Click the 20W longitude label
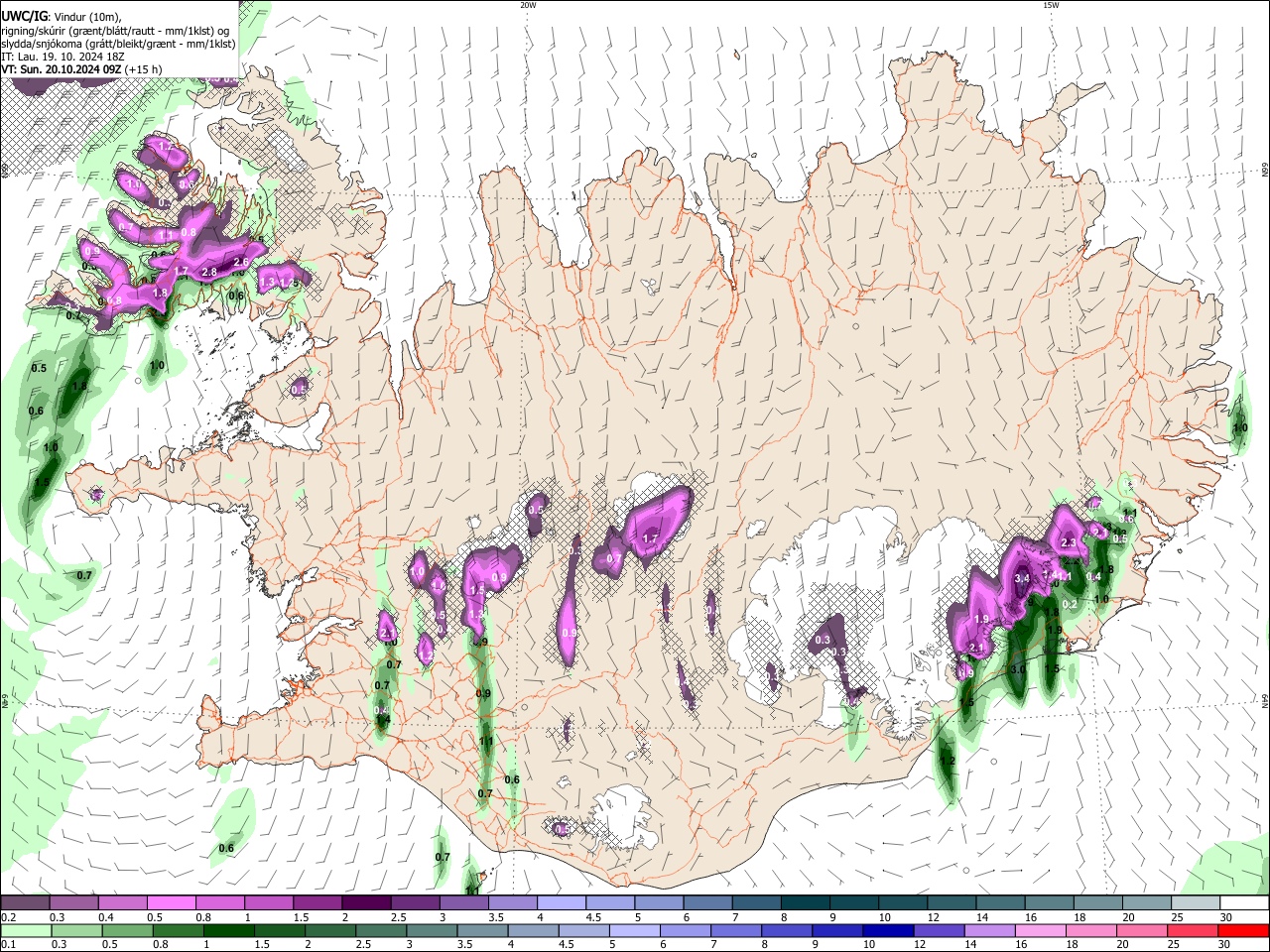This screenshot has width=1270, height=952. 528,5
